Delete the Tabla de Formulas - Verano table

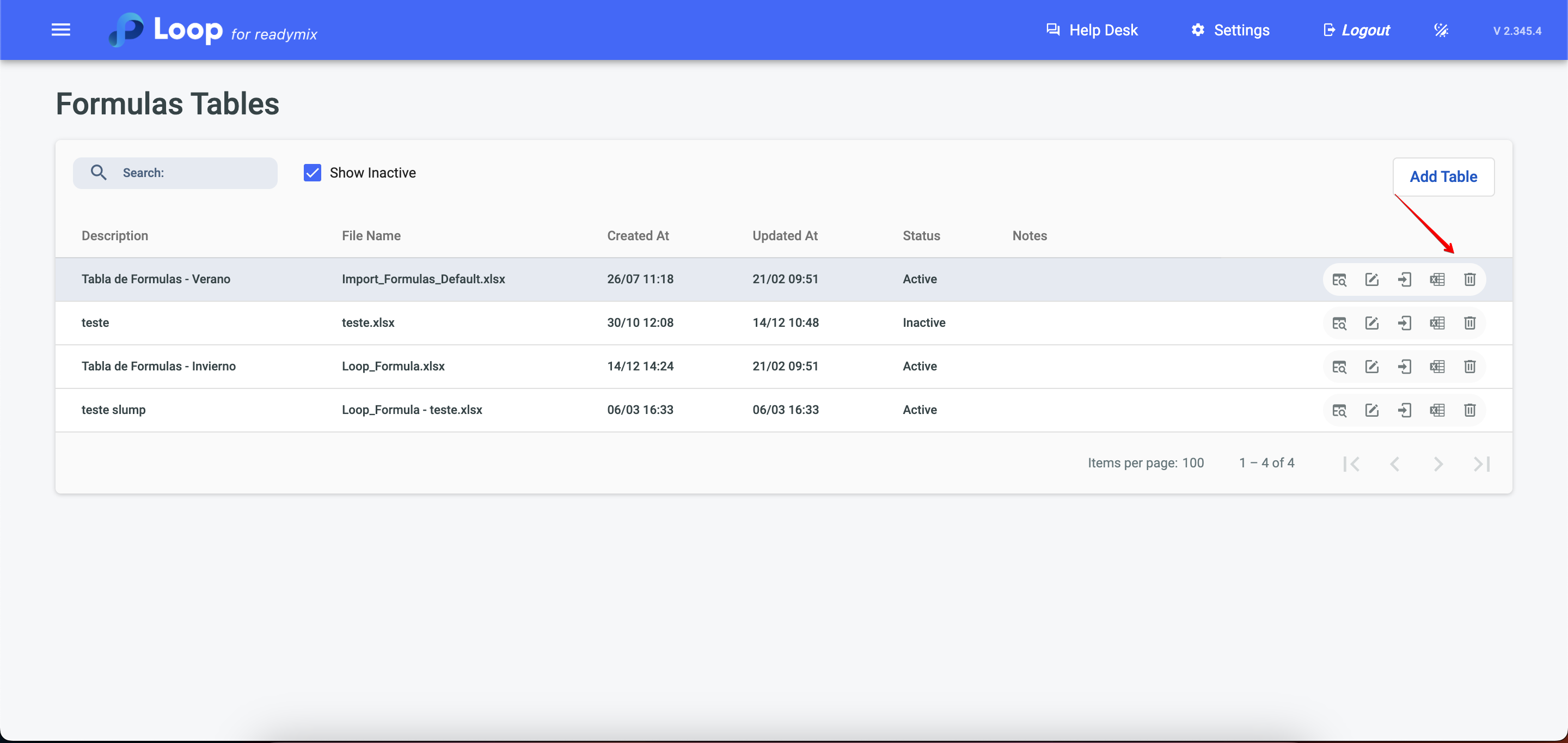[1469, 279]
